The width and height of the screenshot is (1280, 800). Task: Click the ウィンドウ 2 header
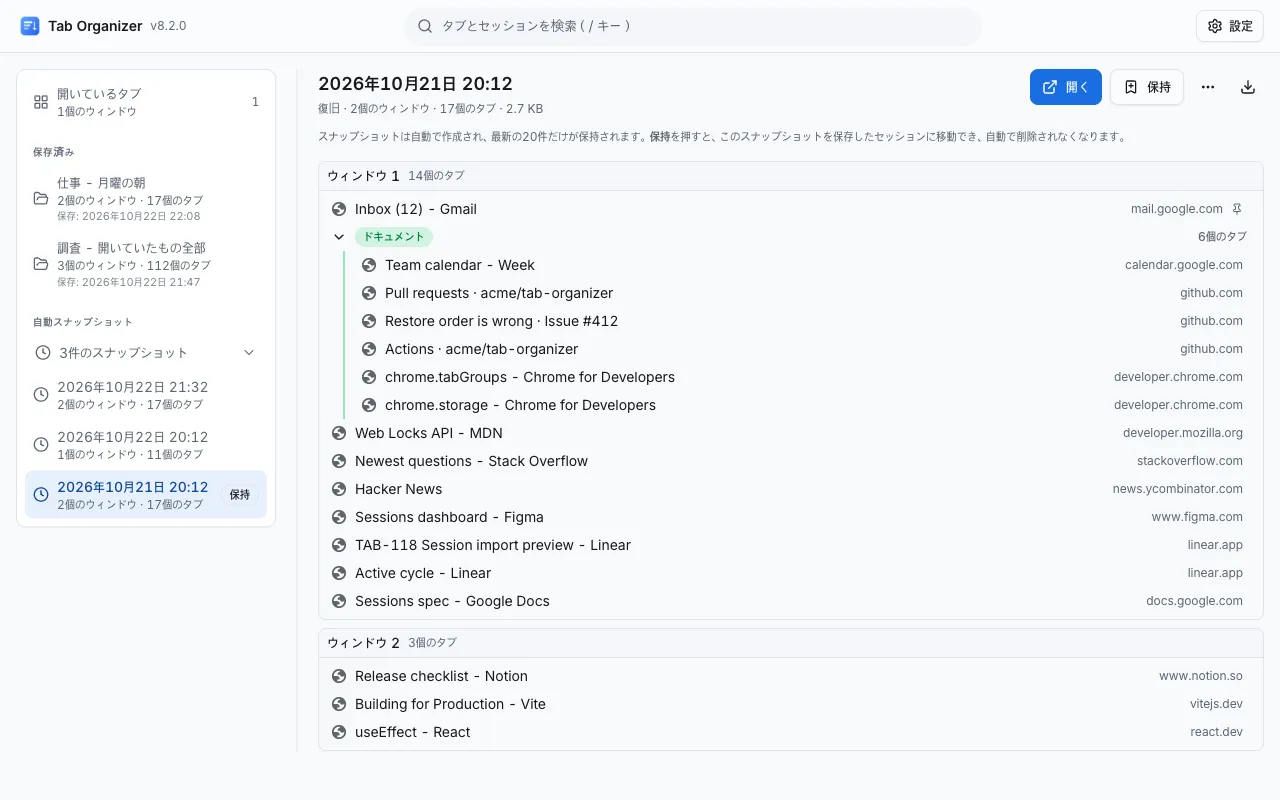click(x=791, y=643)
